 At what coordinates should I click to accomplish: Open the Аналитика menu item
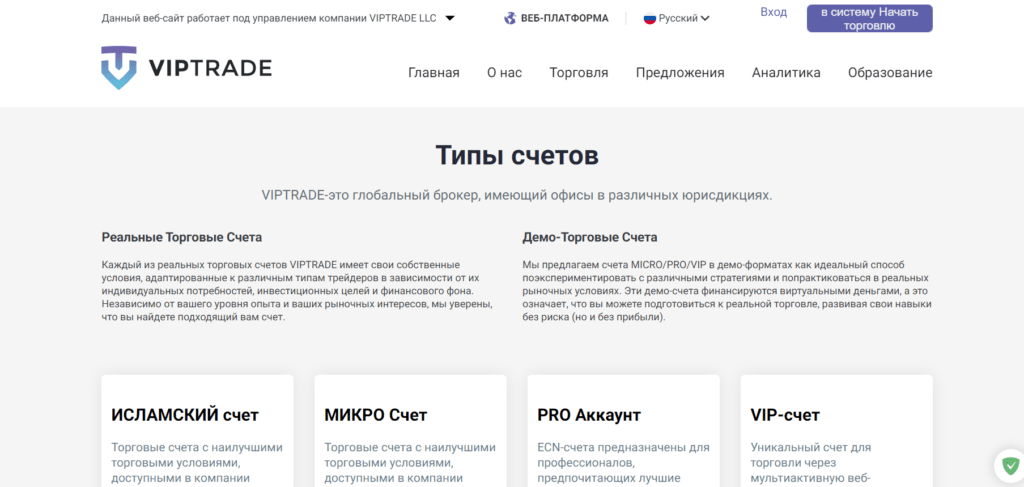(x=786, y=72)
